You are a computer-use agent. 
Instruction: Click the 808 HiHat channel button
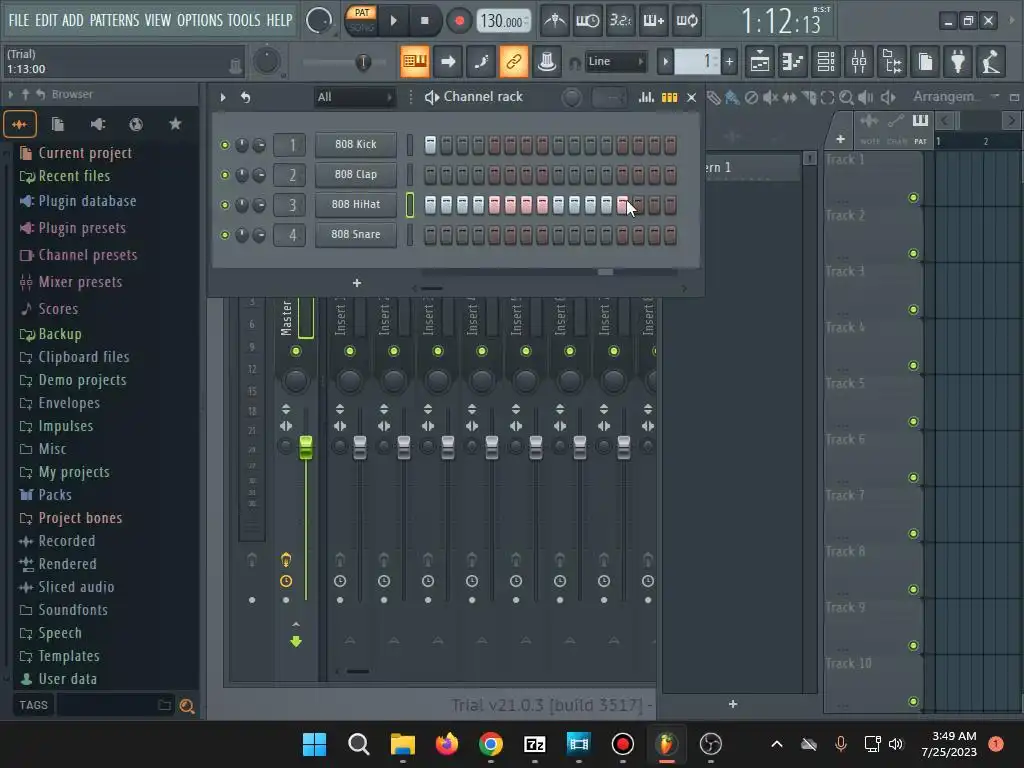point(355,204)
